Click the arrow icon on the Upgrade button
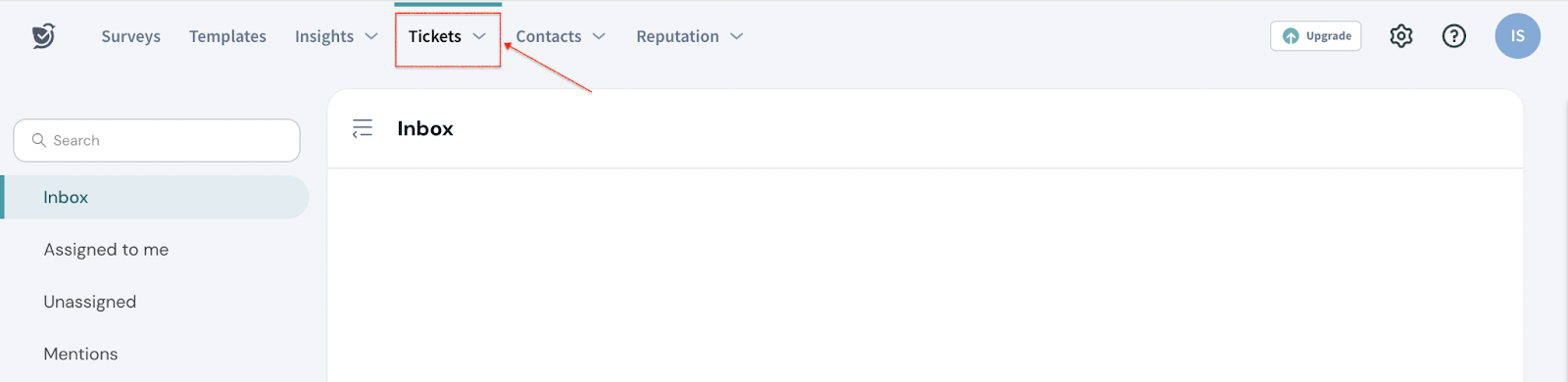This screenshot has height=382, width=1568. tap(1291, 36)
